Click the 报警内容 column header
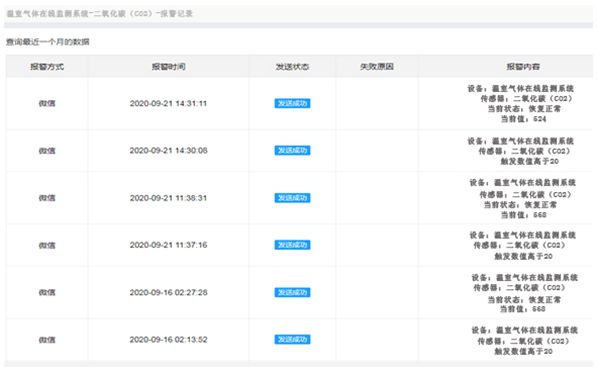The height and width of the screenshot is (370, 597). coord(523,67)
